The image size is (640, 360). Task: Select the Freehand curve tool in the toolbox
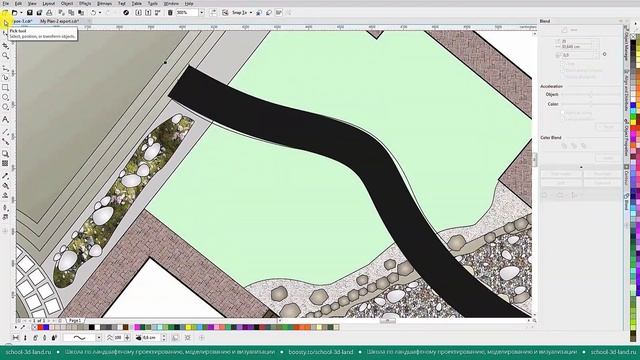pyautogui.click(x=5, y=69)
